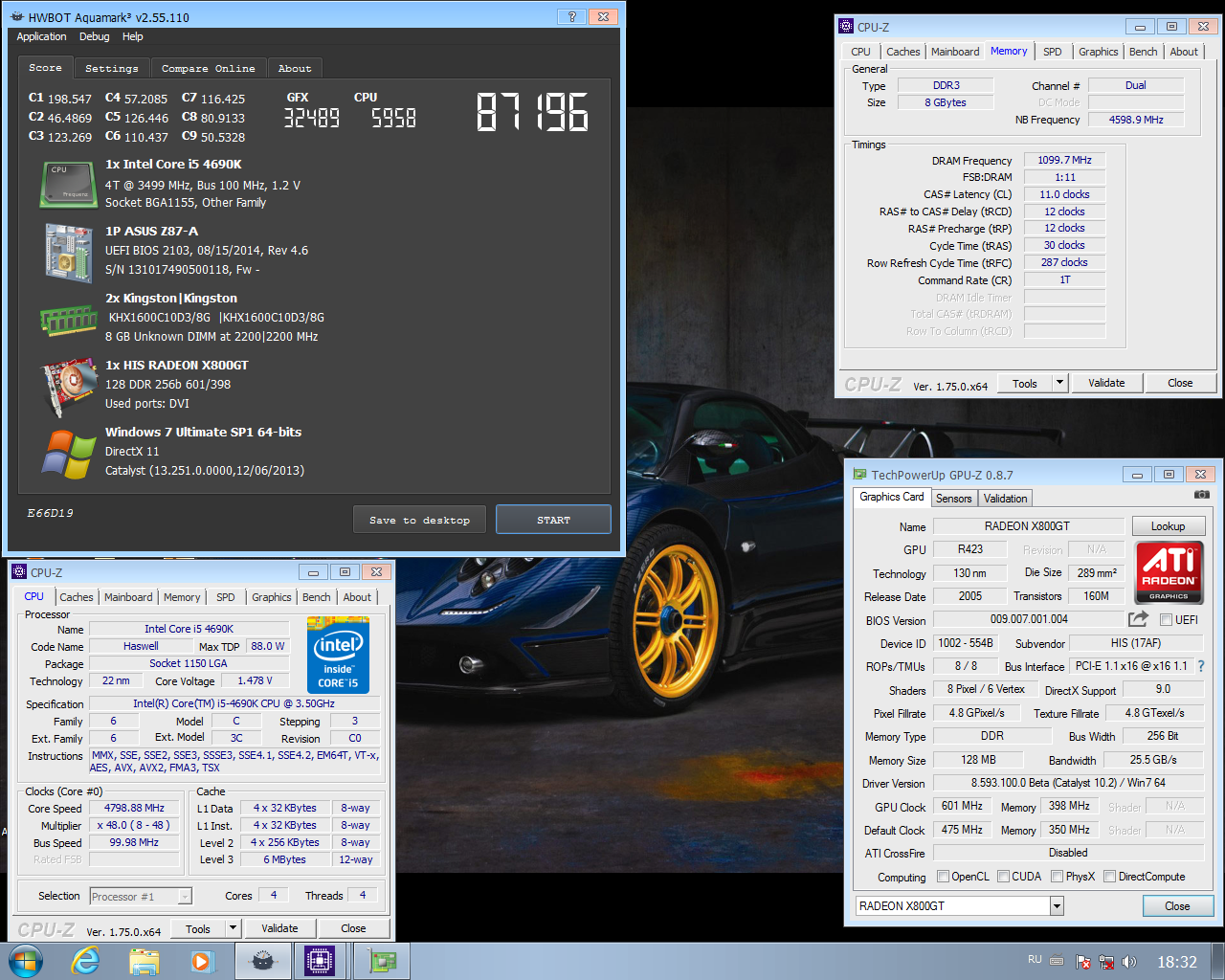
Task: Click the RU language indicator
Action: [1035, 960]
